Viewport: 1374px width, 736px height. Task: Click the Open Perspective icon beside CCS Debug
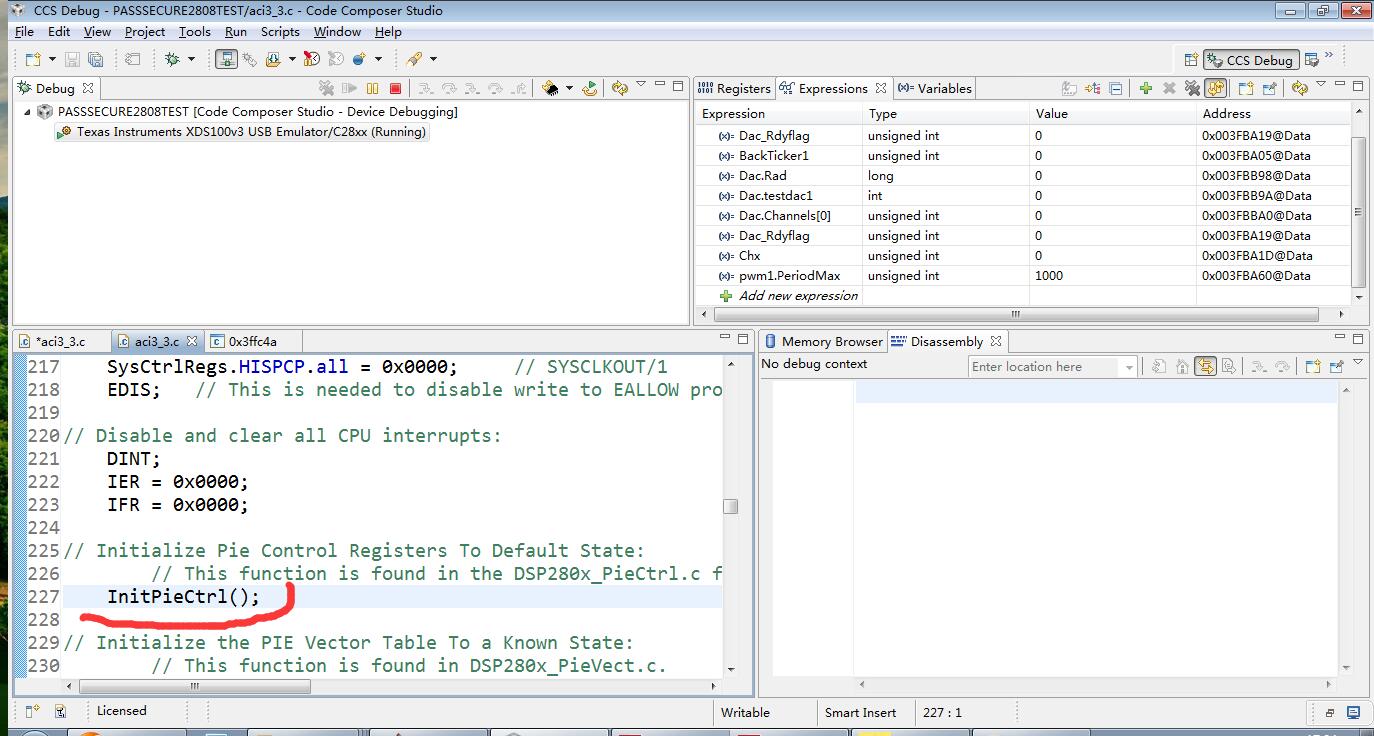coord(1190,60)
